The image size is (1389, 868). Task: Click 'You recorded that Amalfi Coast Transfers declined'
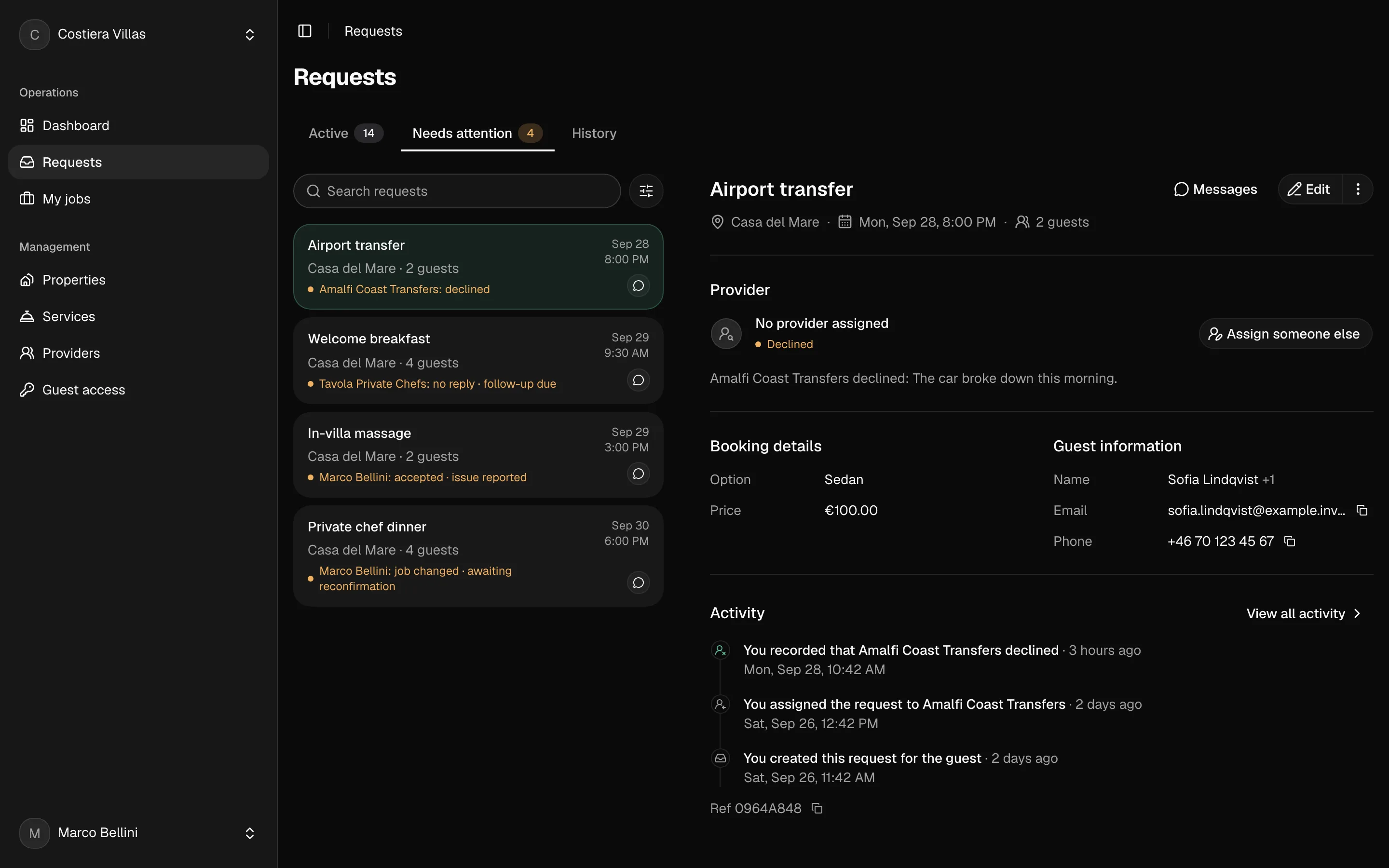(900, 651)
